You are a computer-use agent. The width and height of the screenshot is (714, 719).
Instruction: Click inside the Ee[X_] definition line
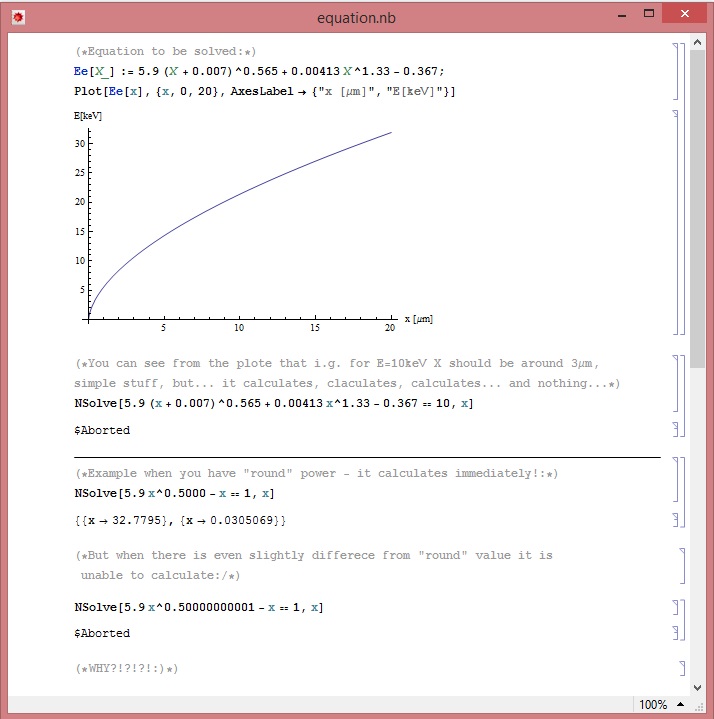pos(259,71)
